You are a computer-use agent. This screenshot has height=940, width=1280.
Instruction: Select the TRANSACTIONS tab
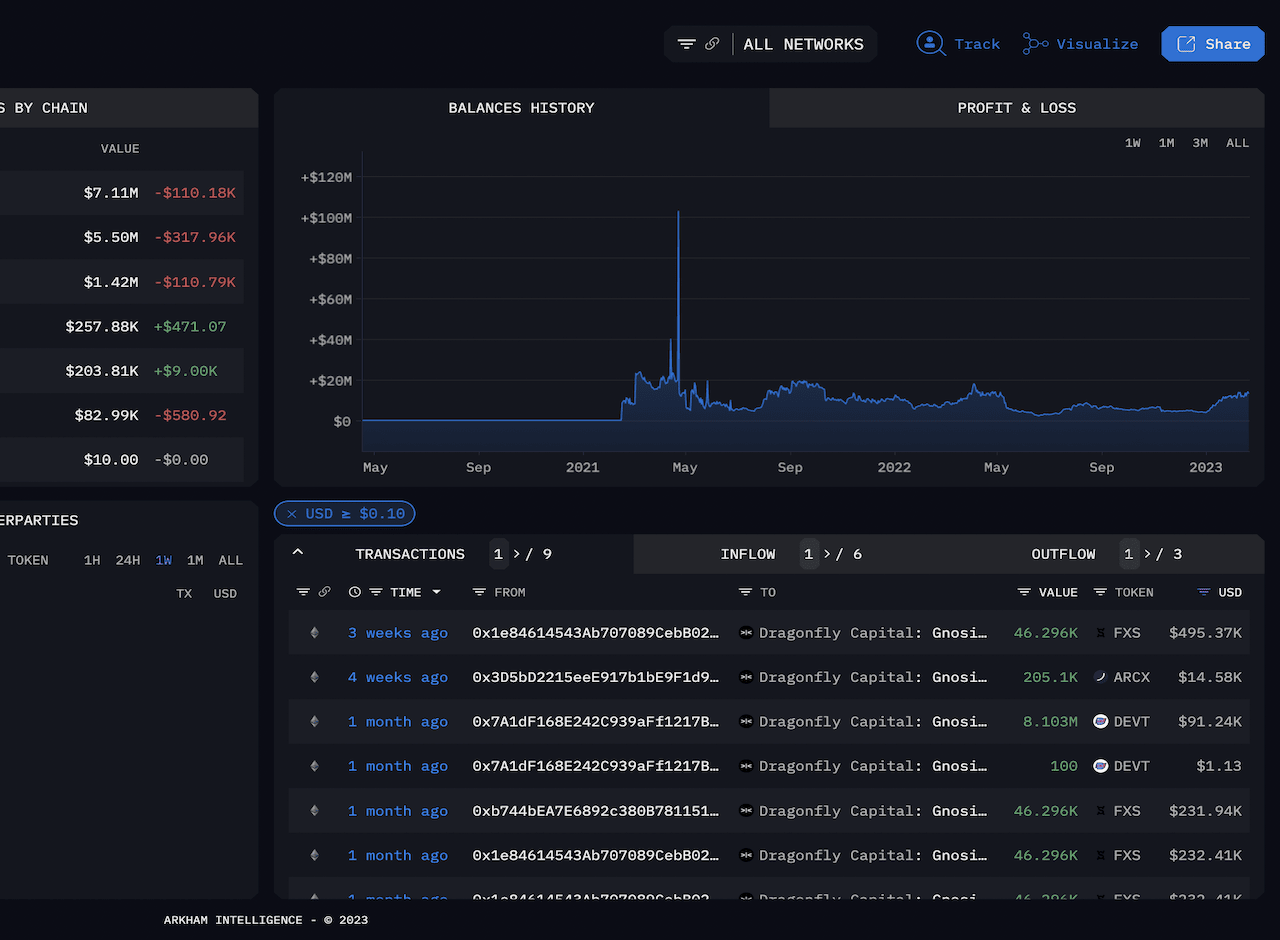pyautogui.click(x=410, y=554)
